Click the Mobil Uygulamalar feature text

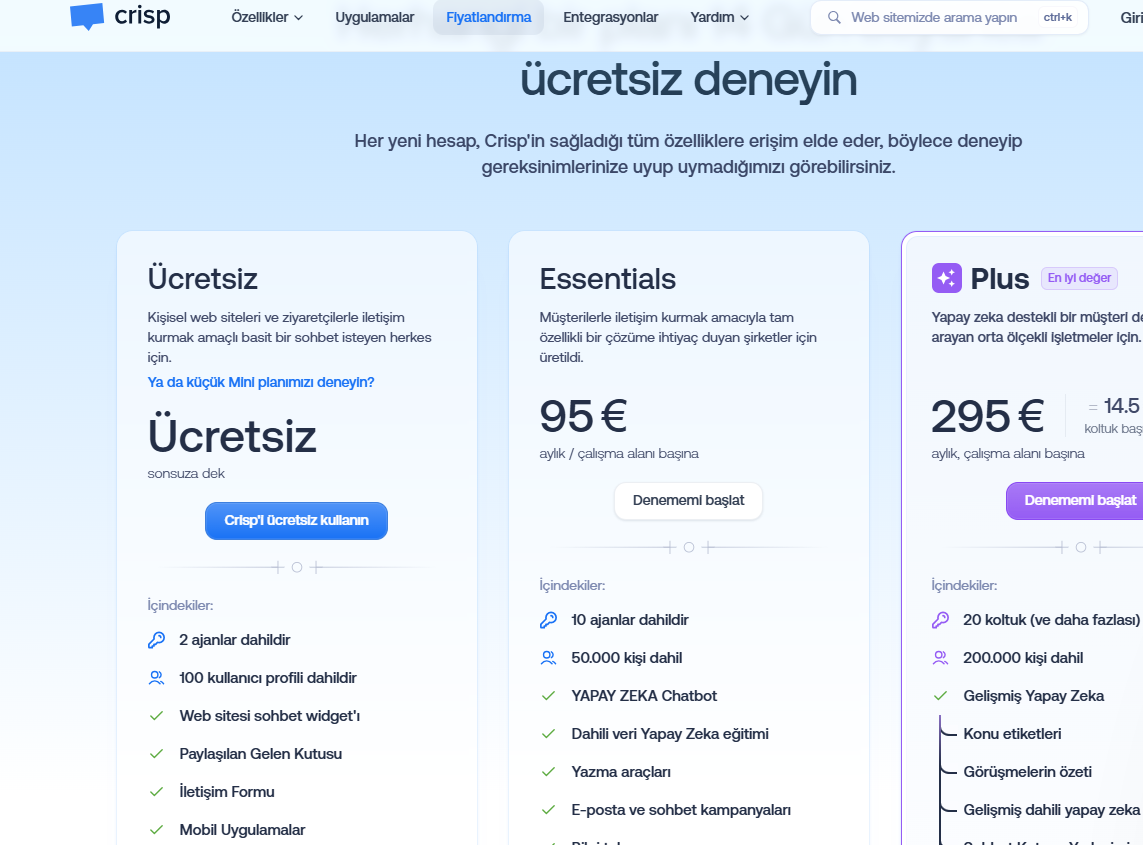point(242,830)
